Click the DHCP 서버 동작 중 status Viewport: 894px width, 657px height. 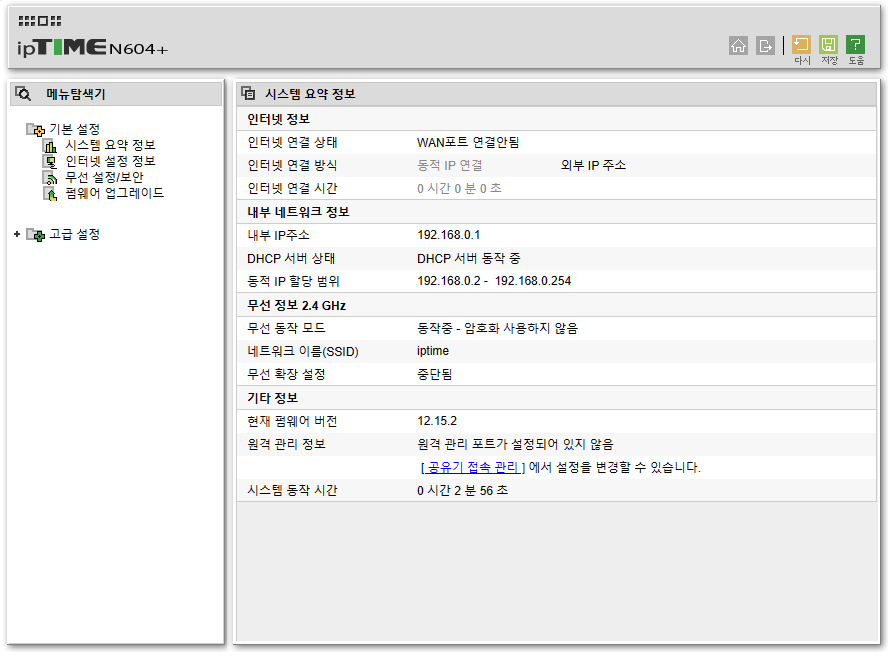tap(469, 259)
